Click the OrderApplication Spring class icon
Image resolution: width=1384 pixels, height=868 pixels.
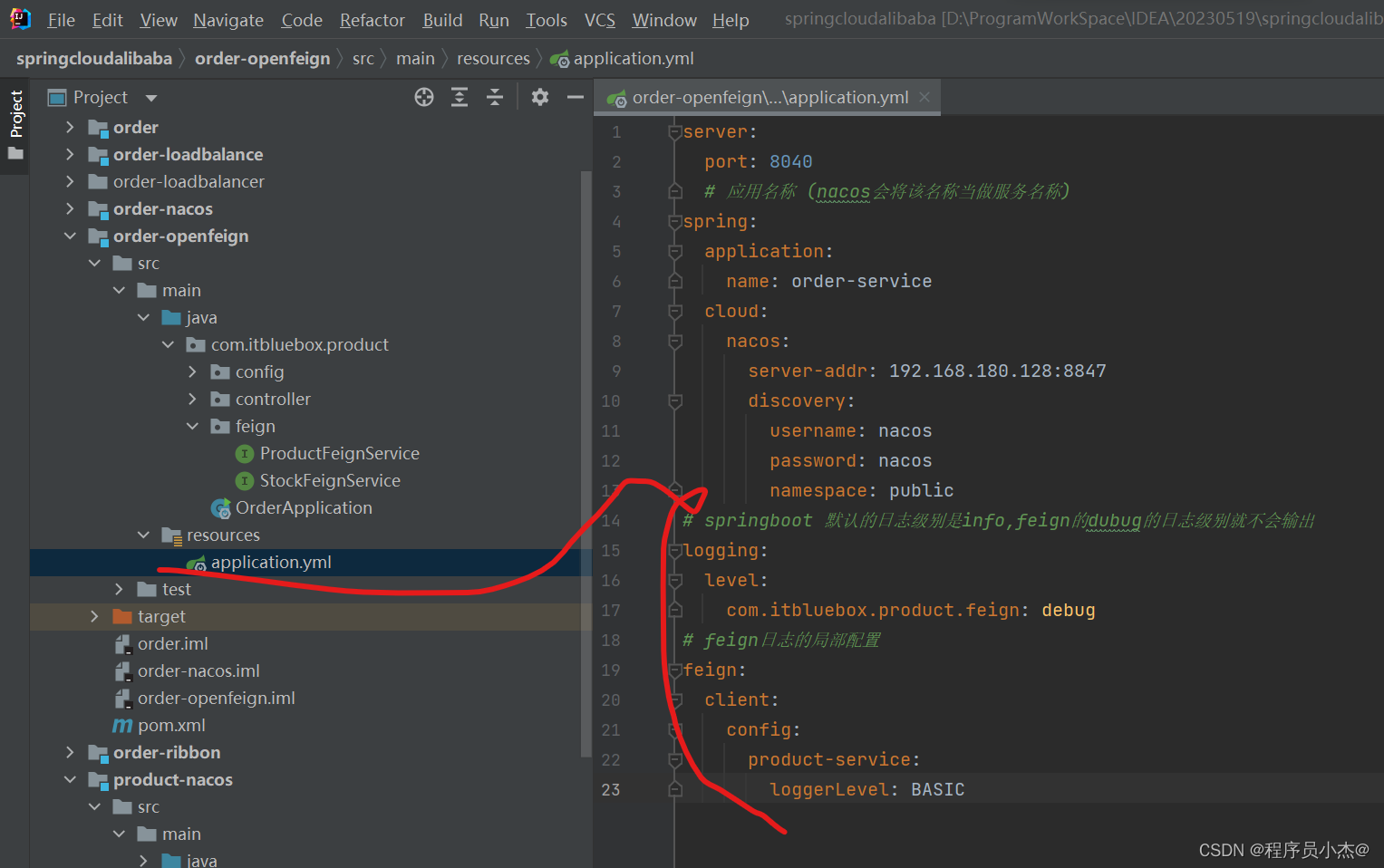pyautogui.click(x=220, y=508)
